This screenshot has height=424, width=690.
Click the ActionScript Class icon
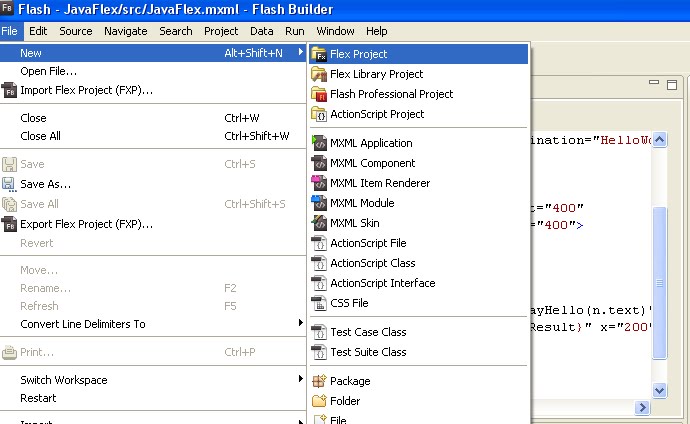319,263
